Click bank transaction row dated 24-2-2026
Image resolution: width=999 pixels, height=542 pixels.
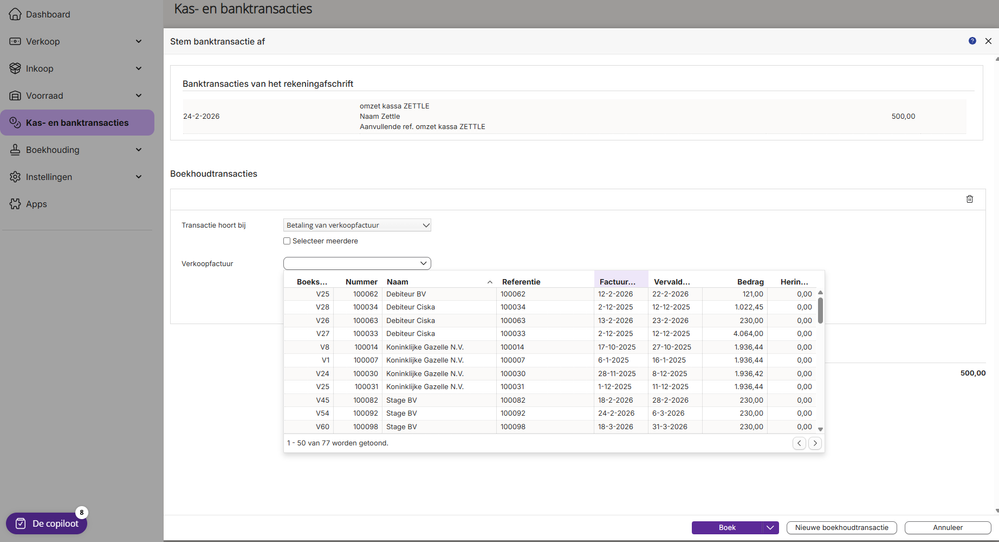tap(574, 117)
